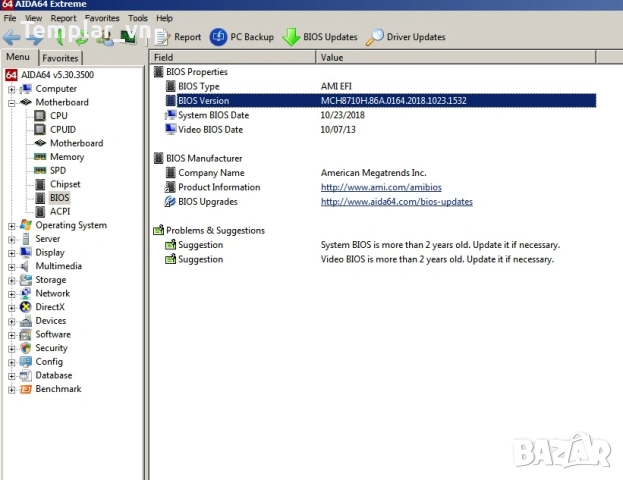
Task: Switch to the Menu tab
Action: (18, 57)
